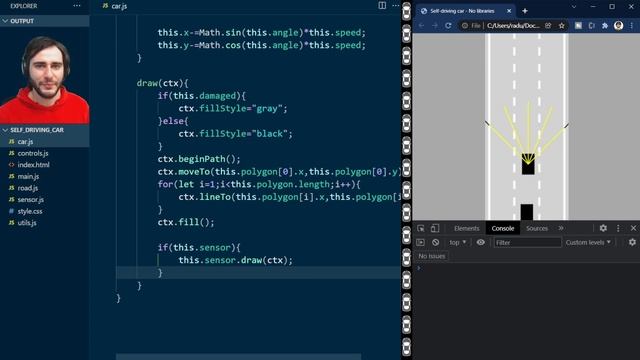Screen dimensions: 640x360
Task: Open DevTools customize menu
Action: tap(618, 228)
